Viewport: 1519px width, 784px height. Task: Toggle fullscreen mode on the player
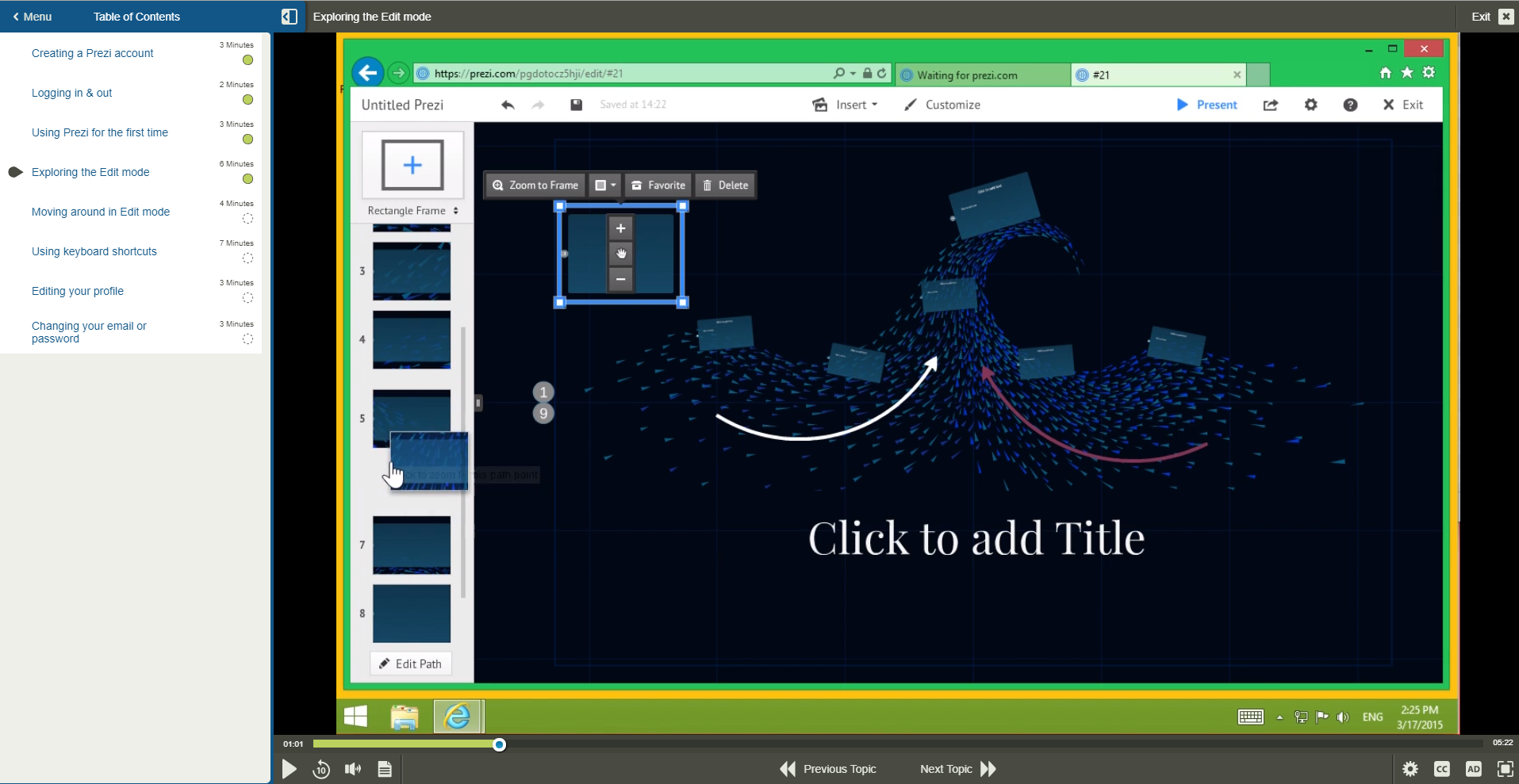click(x=1504, y=768)
